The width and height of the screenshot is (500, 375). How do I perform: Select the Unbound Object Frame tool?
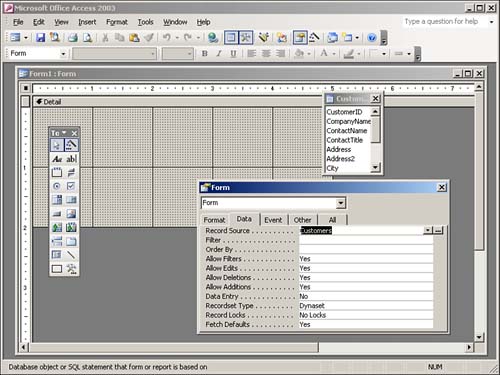(57, 227)
